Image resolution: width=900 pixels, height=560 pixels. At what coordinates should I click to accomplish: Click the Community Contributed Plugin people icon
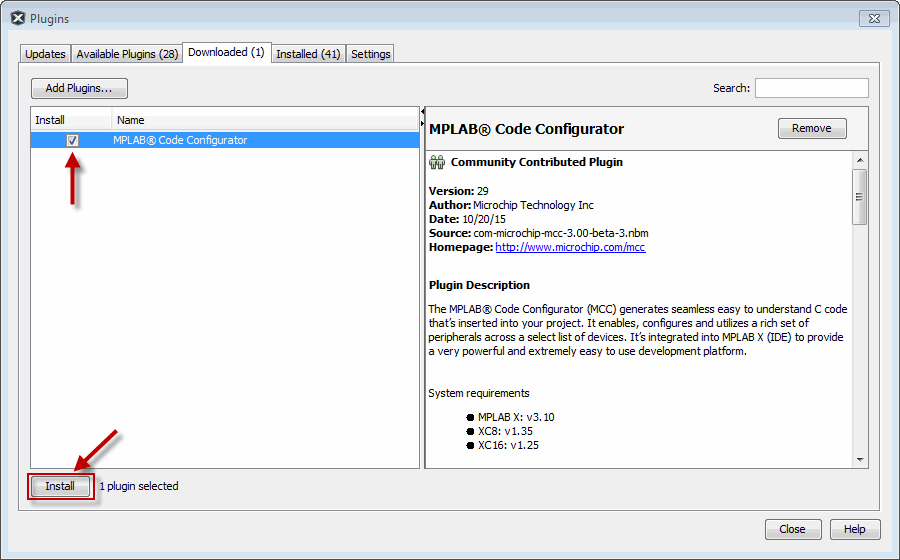point(437,162)
